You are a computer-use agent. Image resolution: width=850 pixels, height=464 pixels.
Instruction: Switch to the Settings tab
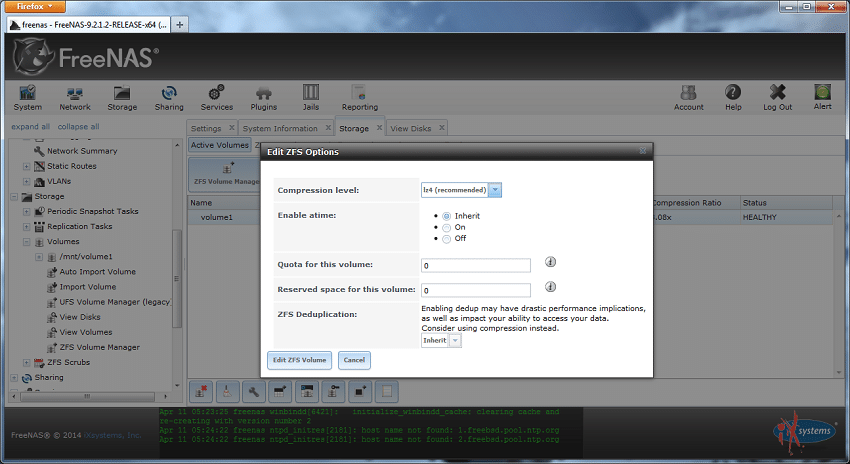pos(206,128)
